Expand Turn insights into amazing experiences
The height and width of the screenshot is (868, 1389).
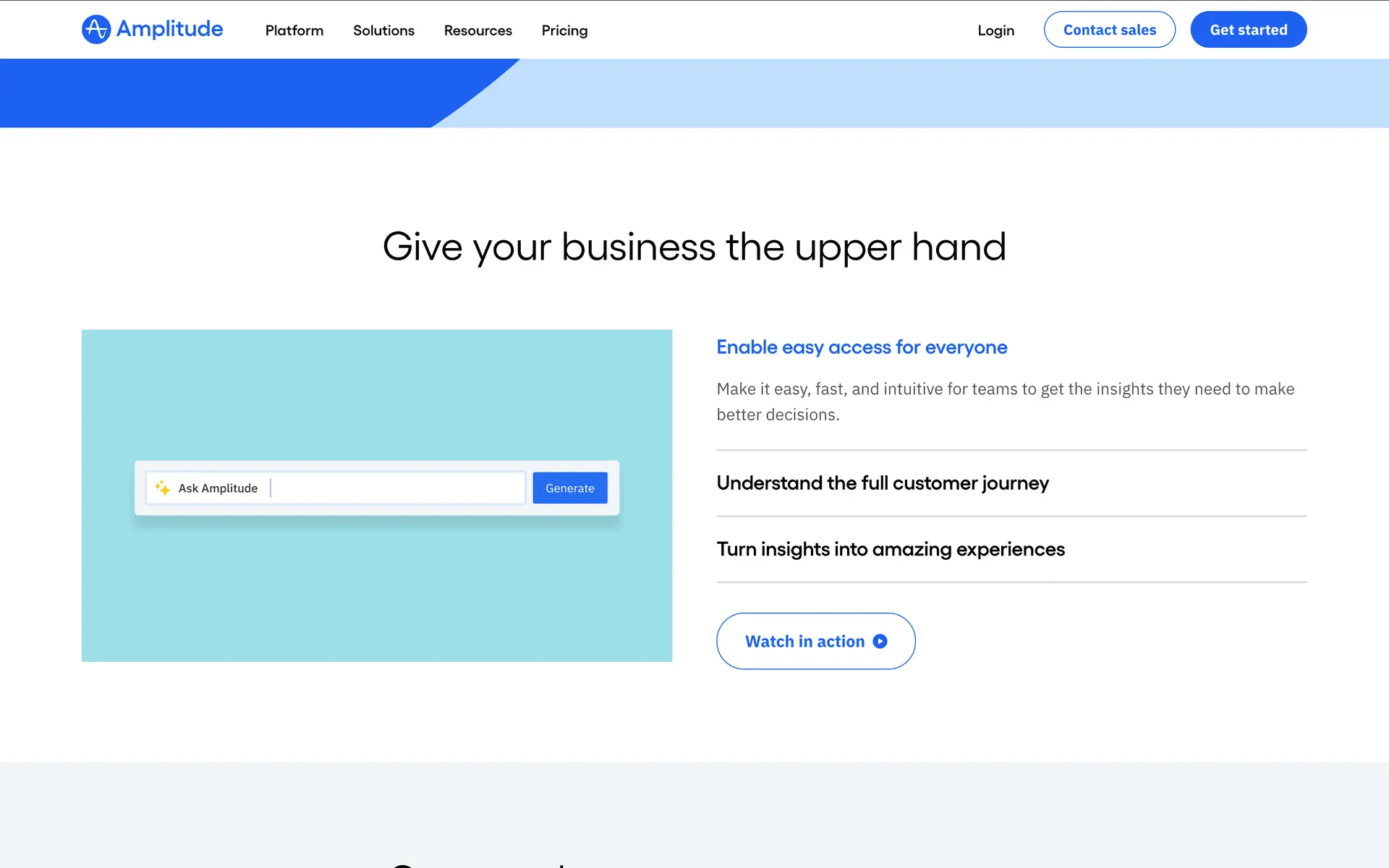[x=890, y=550]
